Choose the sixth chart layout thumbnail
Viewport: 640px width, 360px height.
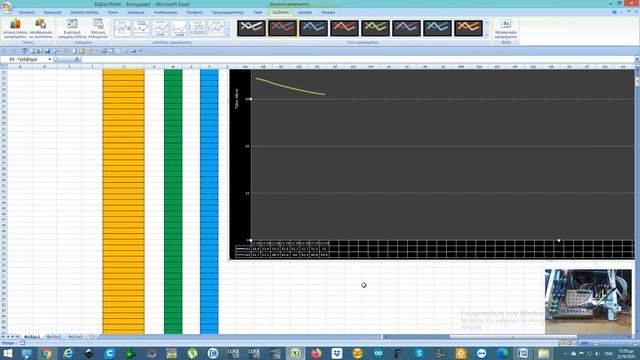click(x=216, y=29)
